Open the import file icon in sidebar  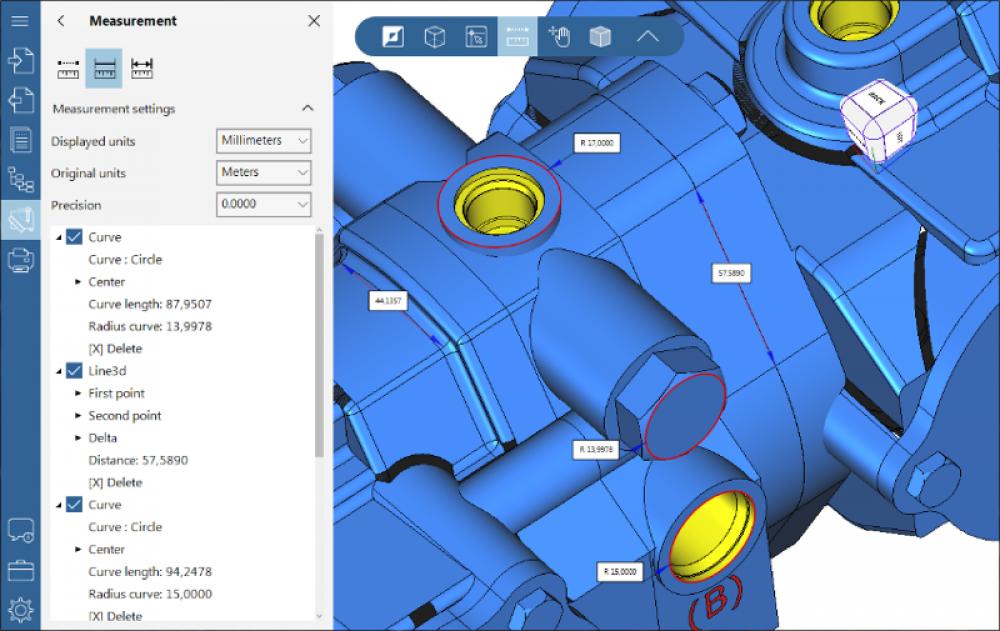[20, 60]
